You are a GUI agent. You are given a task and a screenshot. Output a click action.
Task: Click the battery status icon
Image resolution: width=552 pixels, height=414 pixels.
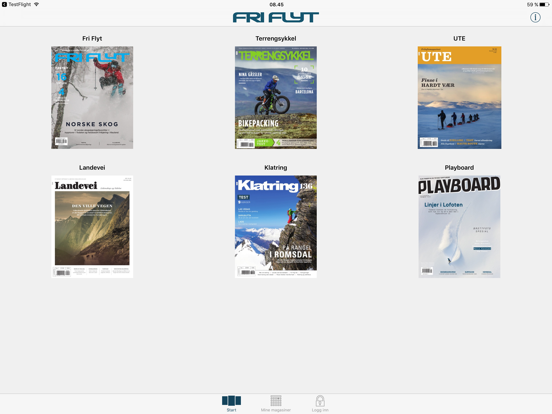(x=544, y=5)
